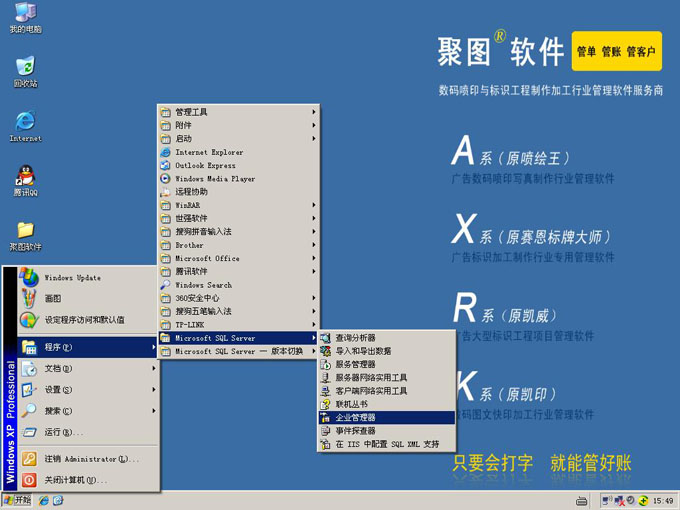Click the Windows Update icon

(29, 277)
